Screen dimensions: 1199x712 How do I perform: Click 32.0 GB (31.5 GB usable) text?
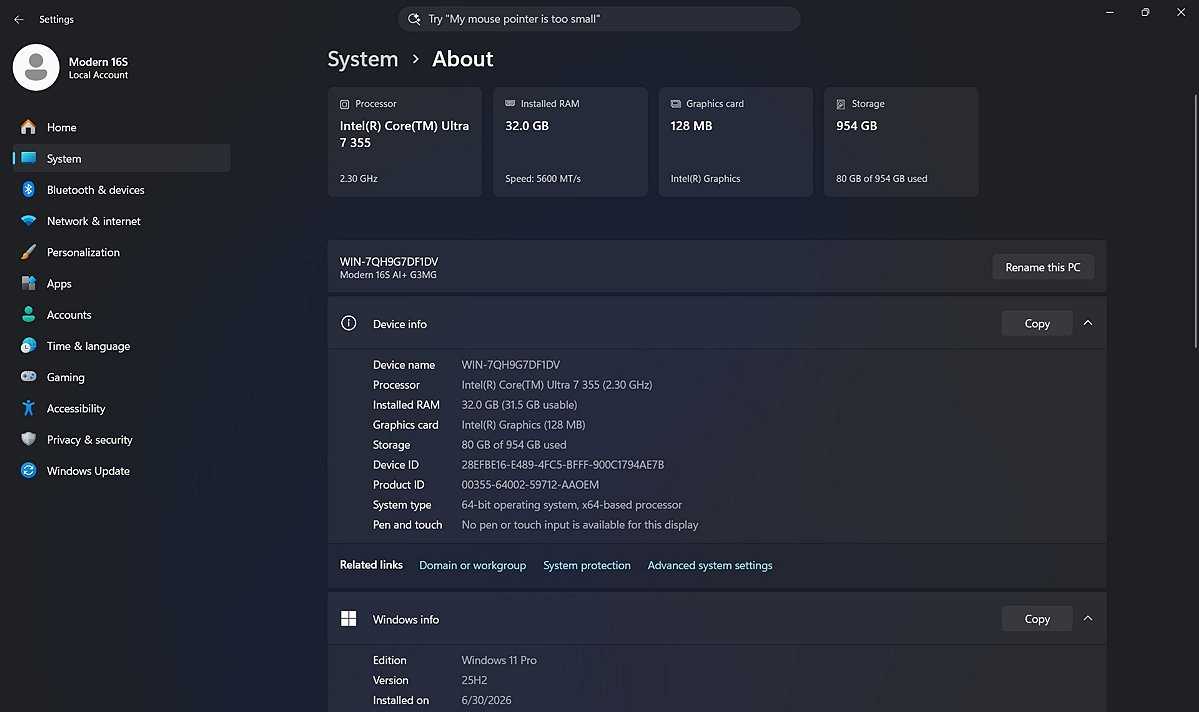click(519, 405)
